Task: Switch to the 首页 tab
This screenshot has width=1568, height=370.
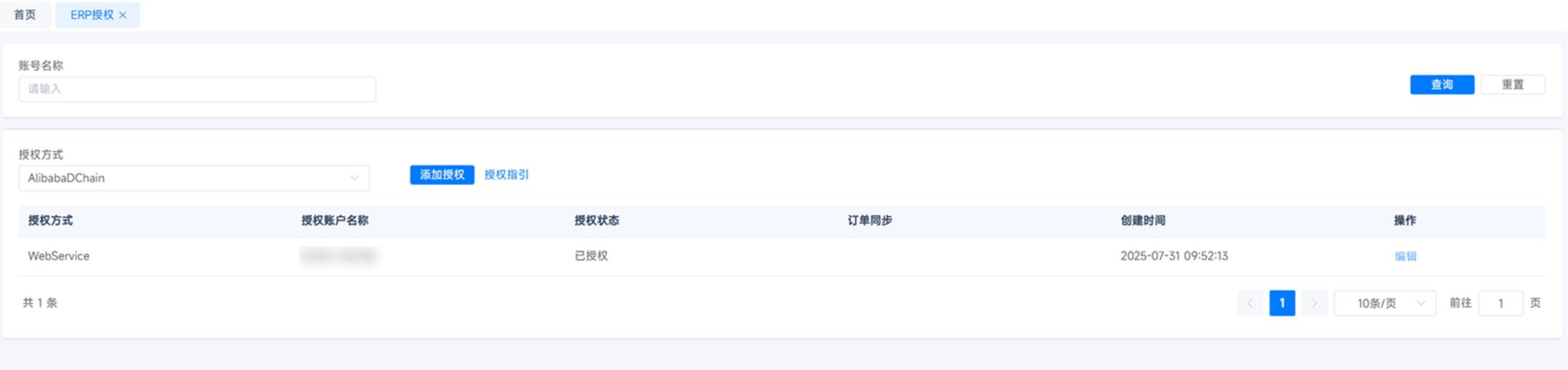Action: pyautogui.click(x=25, y=15)
